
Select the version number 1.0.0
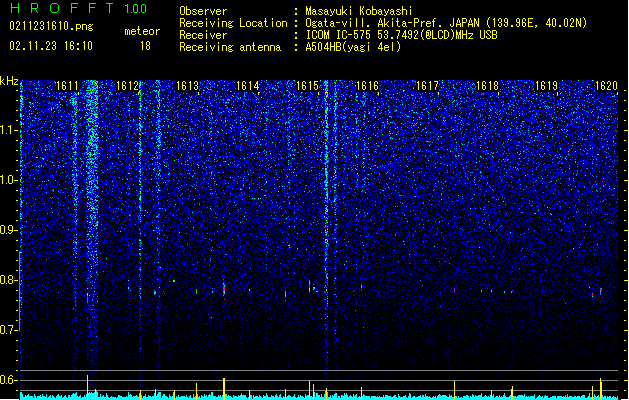[x=136, y=9]
